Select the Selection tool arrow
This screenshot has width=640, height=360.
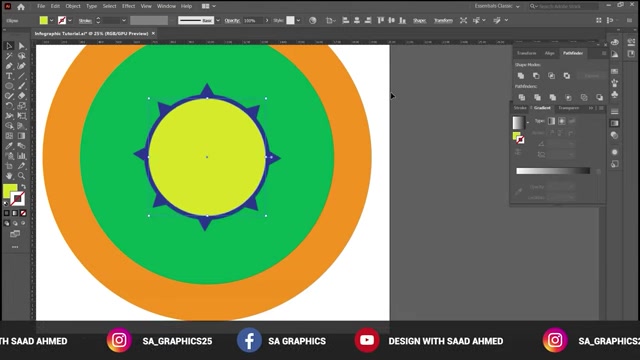(9, 46)
